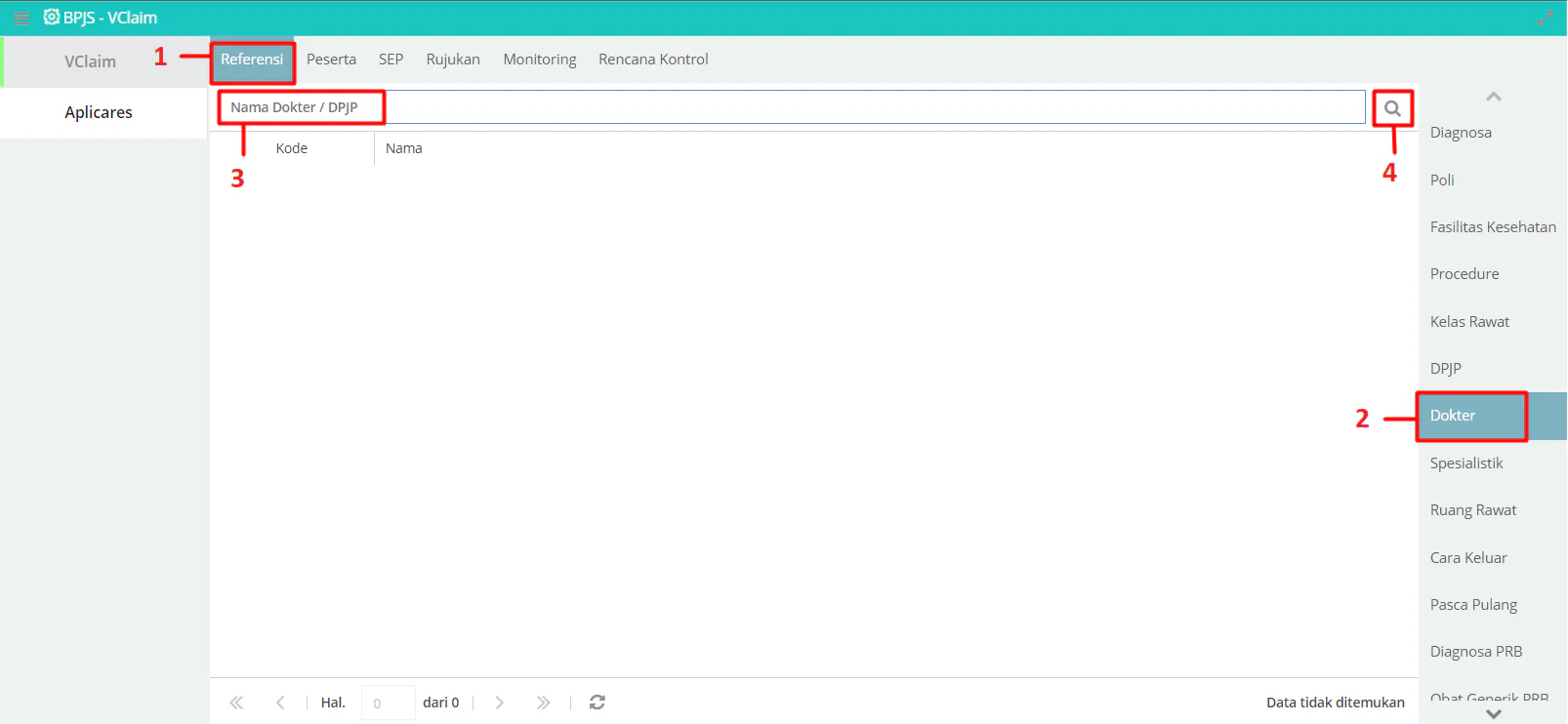
Task: Select the Dokter reference item
Action: click(x=1493, y=416)
